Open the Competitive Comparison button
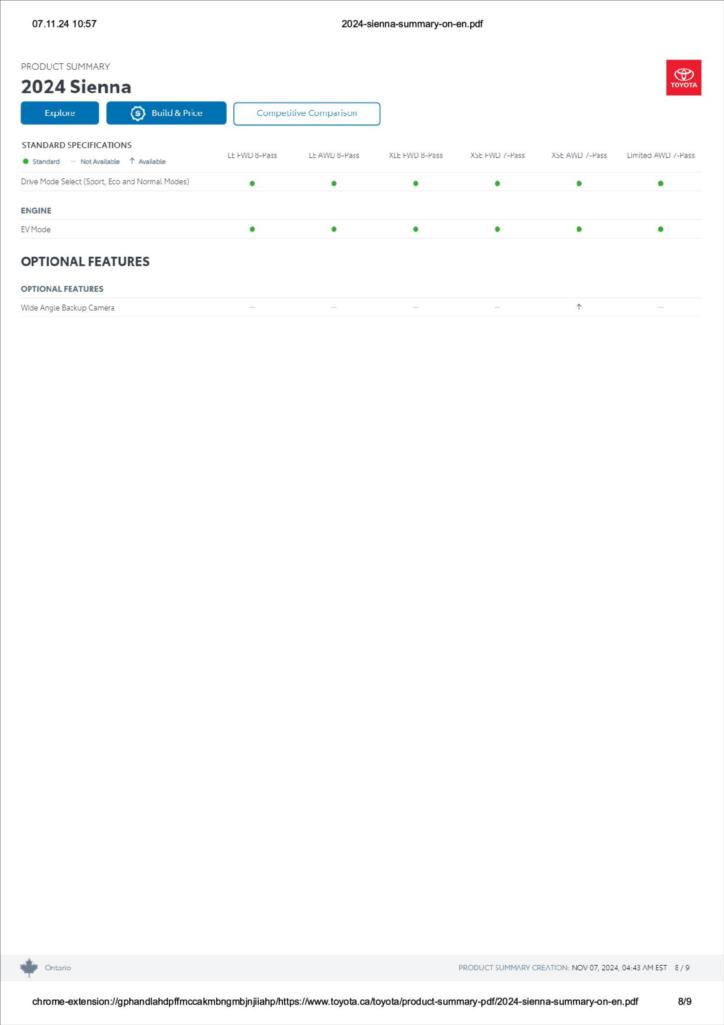 307,113
